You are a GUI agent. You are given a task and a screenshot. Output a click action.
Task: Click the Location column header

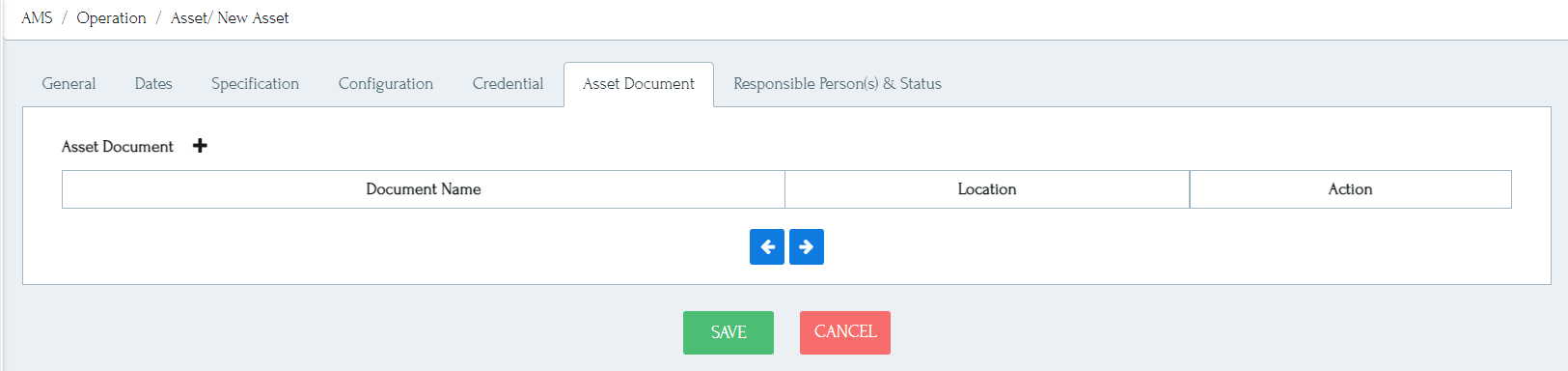click(987, 189)
